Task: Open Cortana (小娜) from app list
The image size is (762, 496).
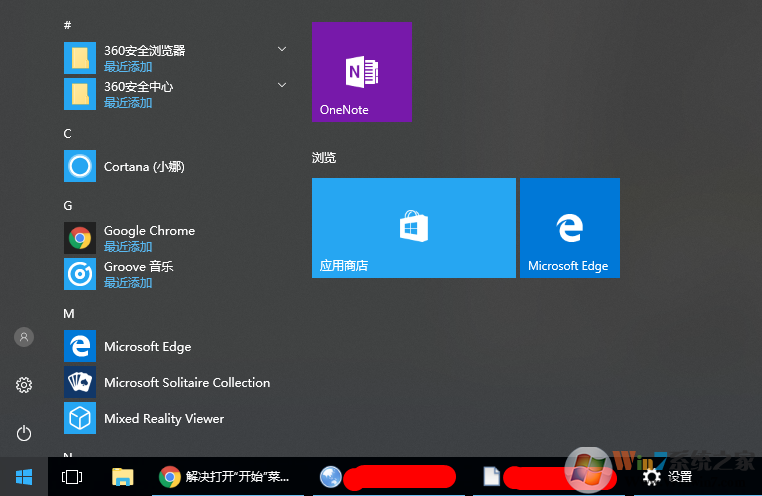Action: [143, 167]
